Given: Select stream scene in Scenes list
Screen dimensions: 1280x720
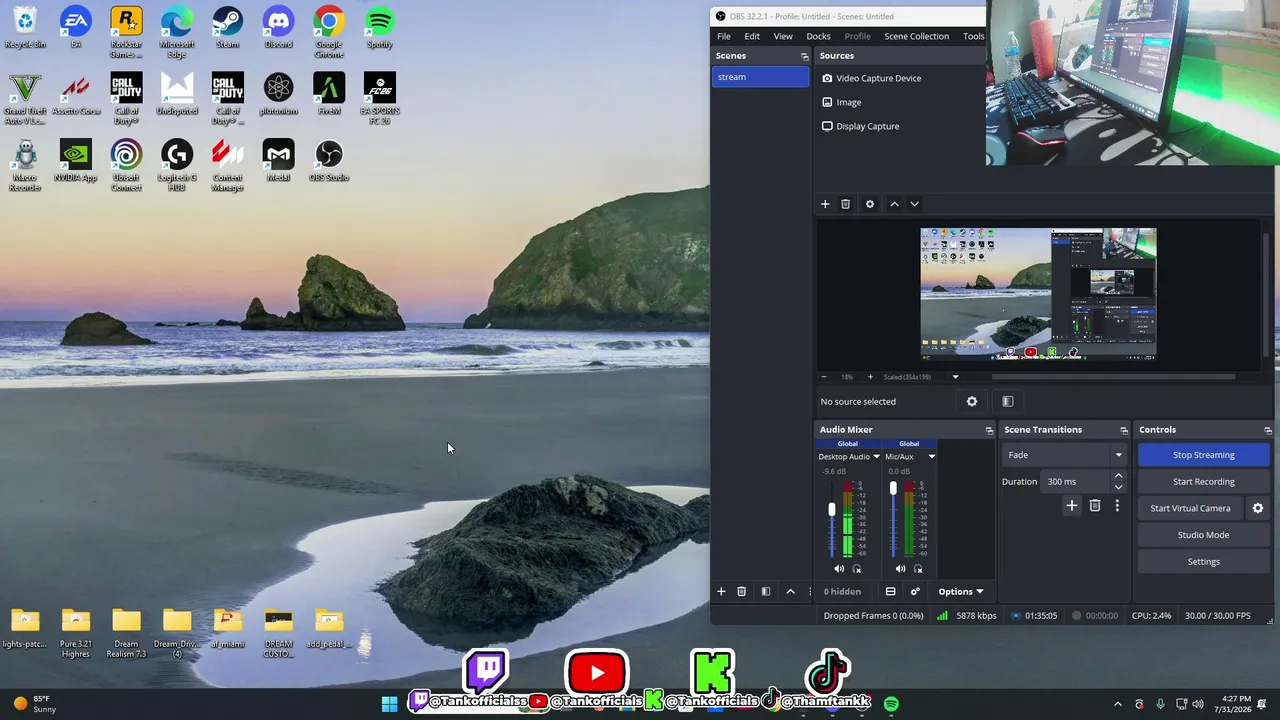Looking at the screenshot, I should (760, 77).
